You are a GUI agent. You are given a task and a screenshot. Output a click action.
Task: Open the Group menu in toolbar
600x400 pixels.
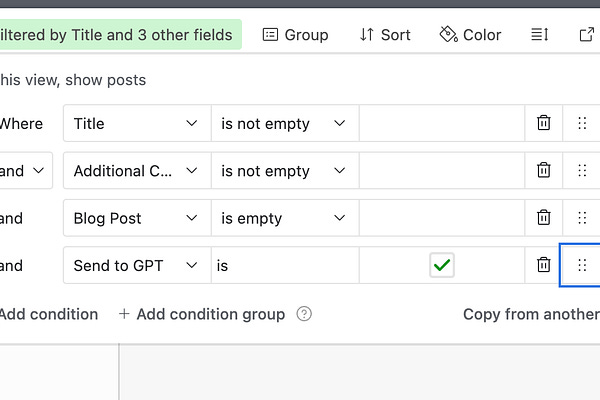(x=295, y=35)
